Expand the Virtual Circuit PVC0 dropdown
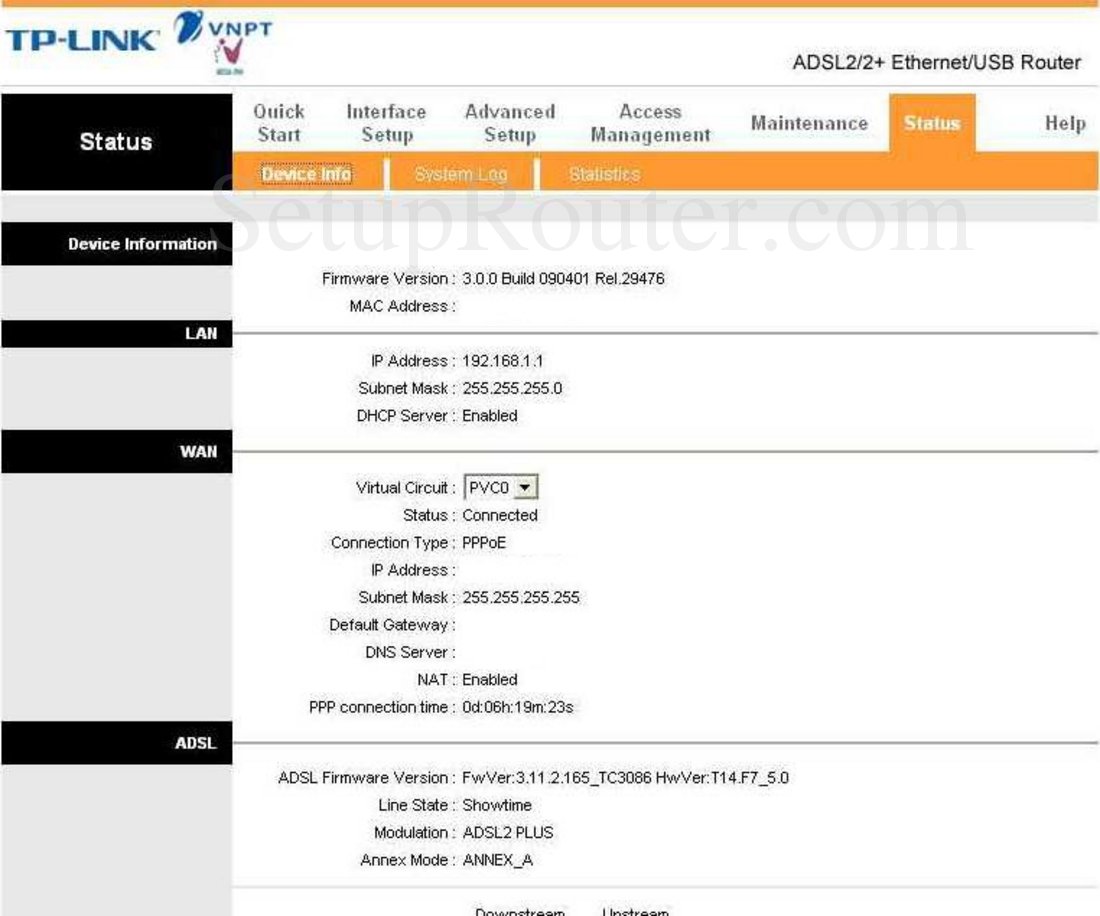 pos(501,487)
